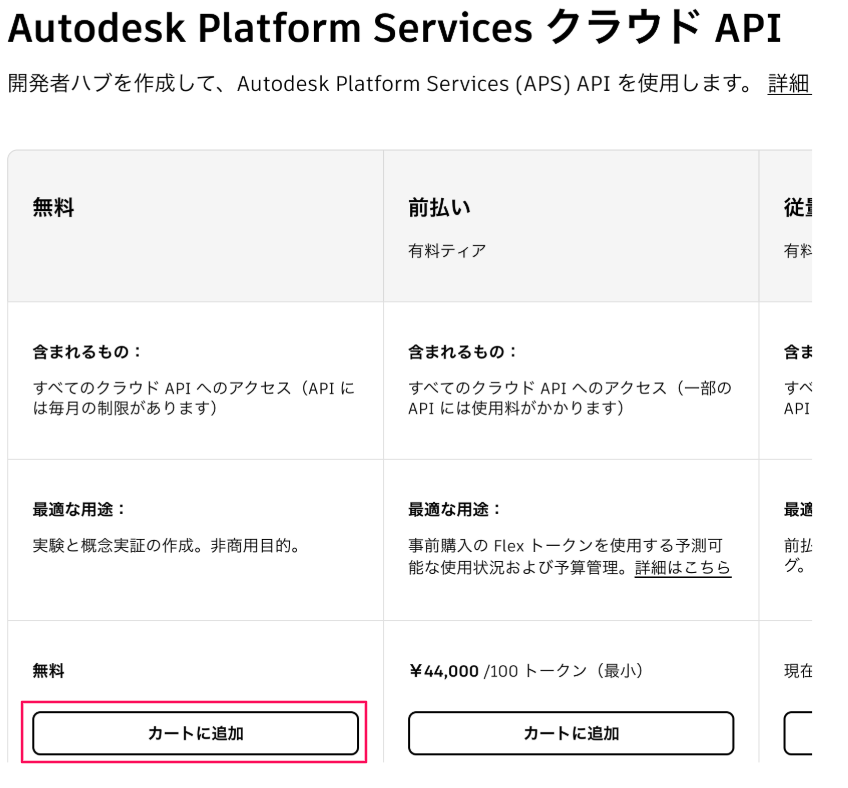Click カートに追加 button in 前払い column
The width and height of the screenshot is (848, 788).
(x=571, y=733)
